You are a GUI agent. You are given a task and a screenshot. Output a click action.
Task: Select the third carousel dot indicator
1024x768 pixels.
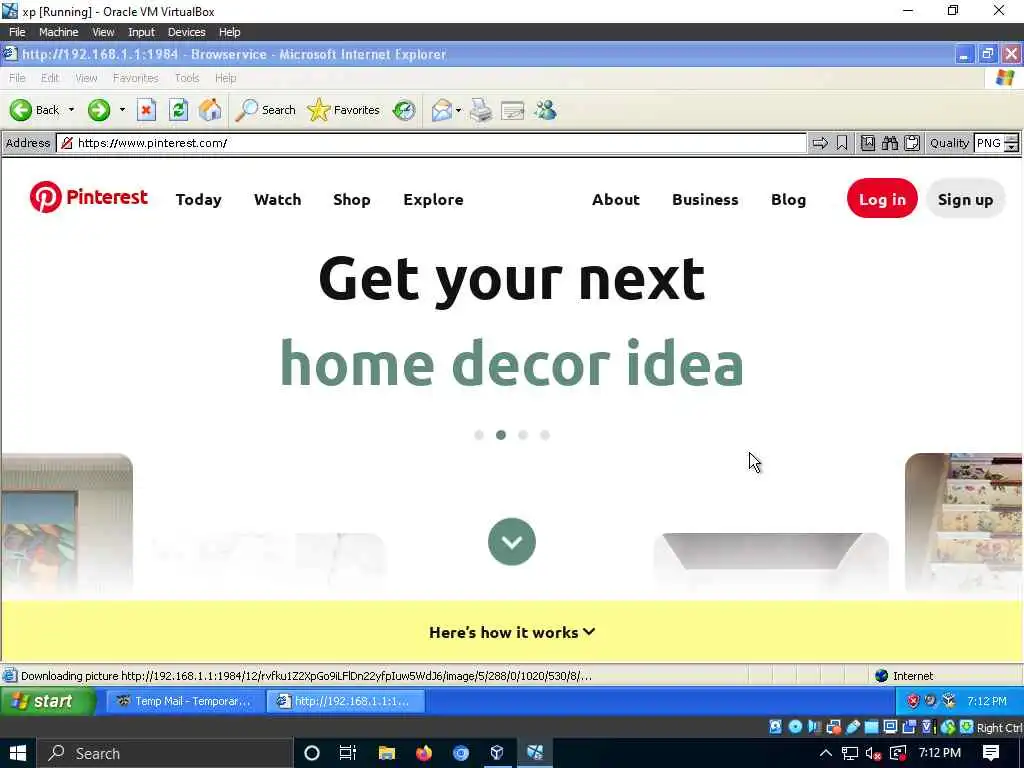coord(522,435)
